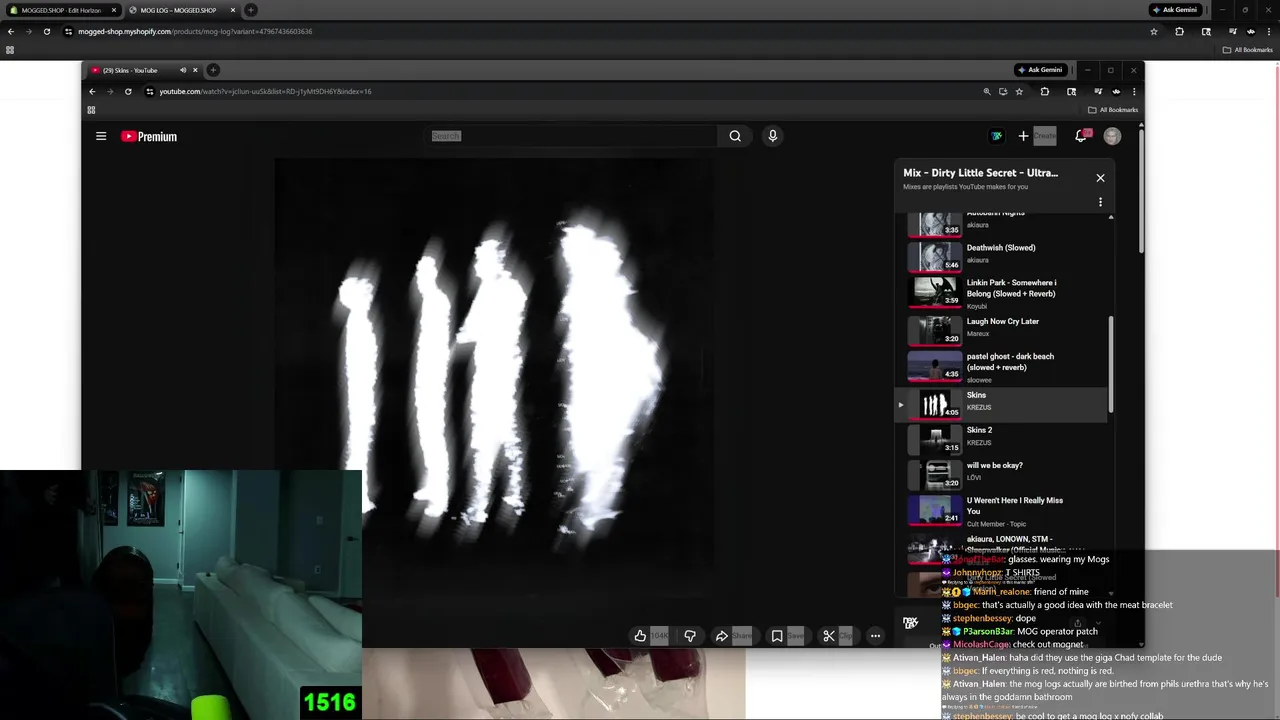Focus the mogged-shop address bar
Image resolution: width=1280 pixels, height=720 pixels.
[600, 31]
